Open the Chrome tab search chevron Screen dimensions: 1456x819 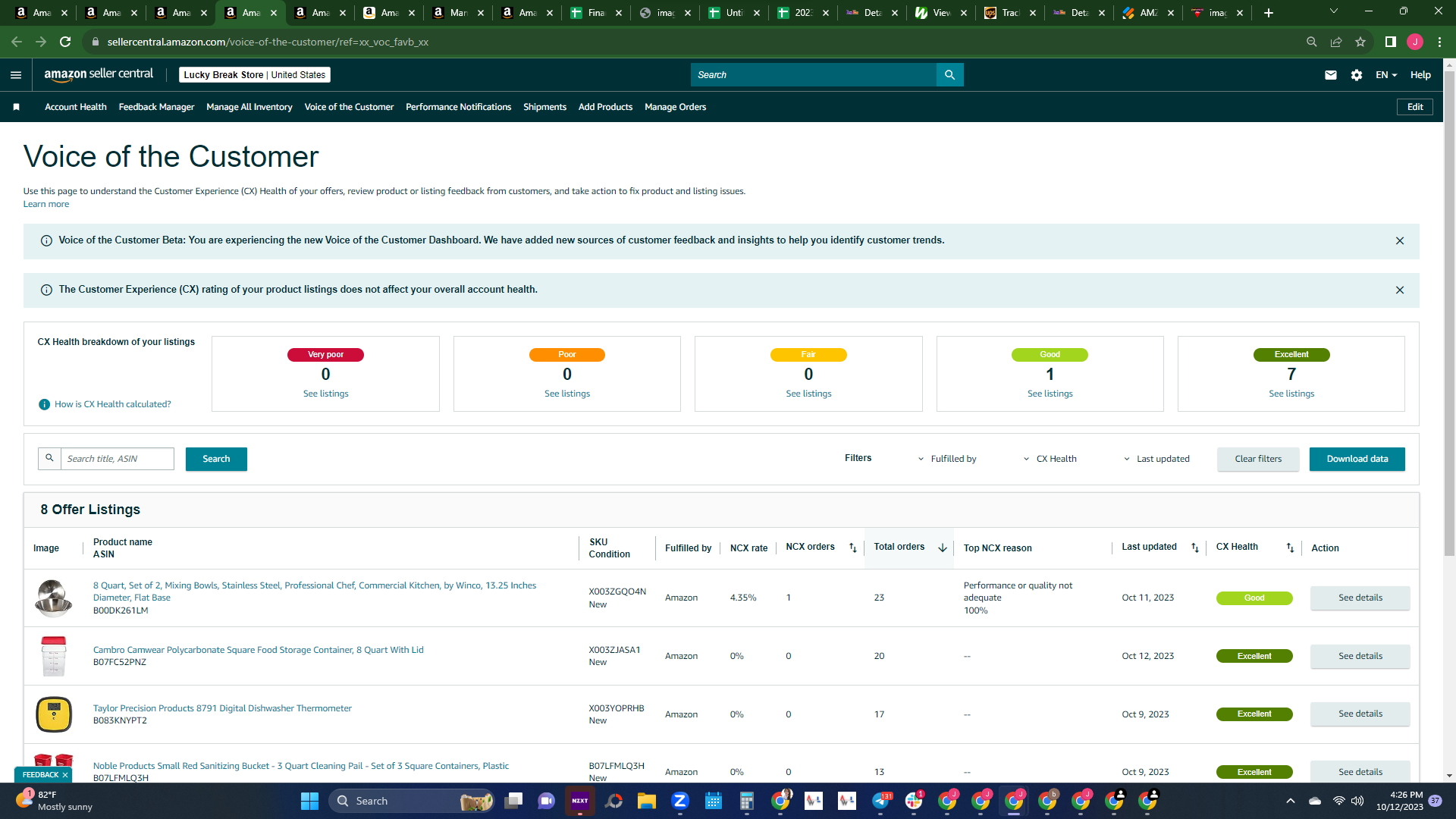point(1333,11)
